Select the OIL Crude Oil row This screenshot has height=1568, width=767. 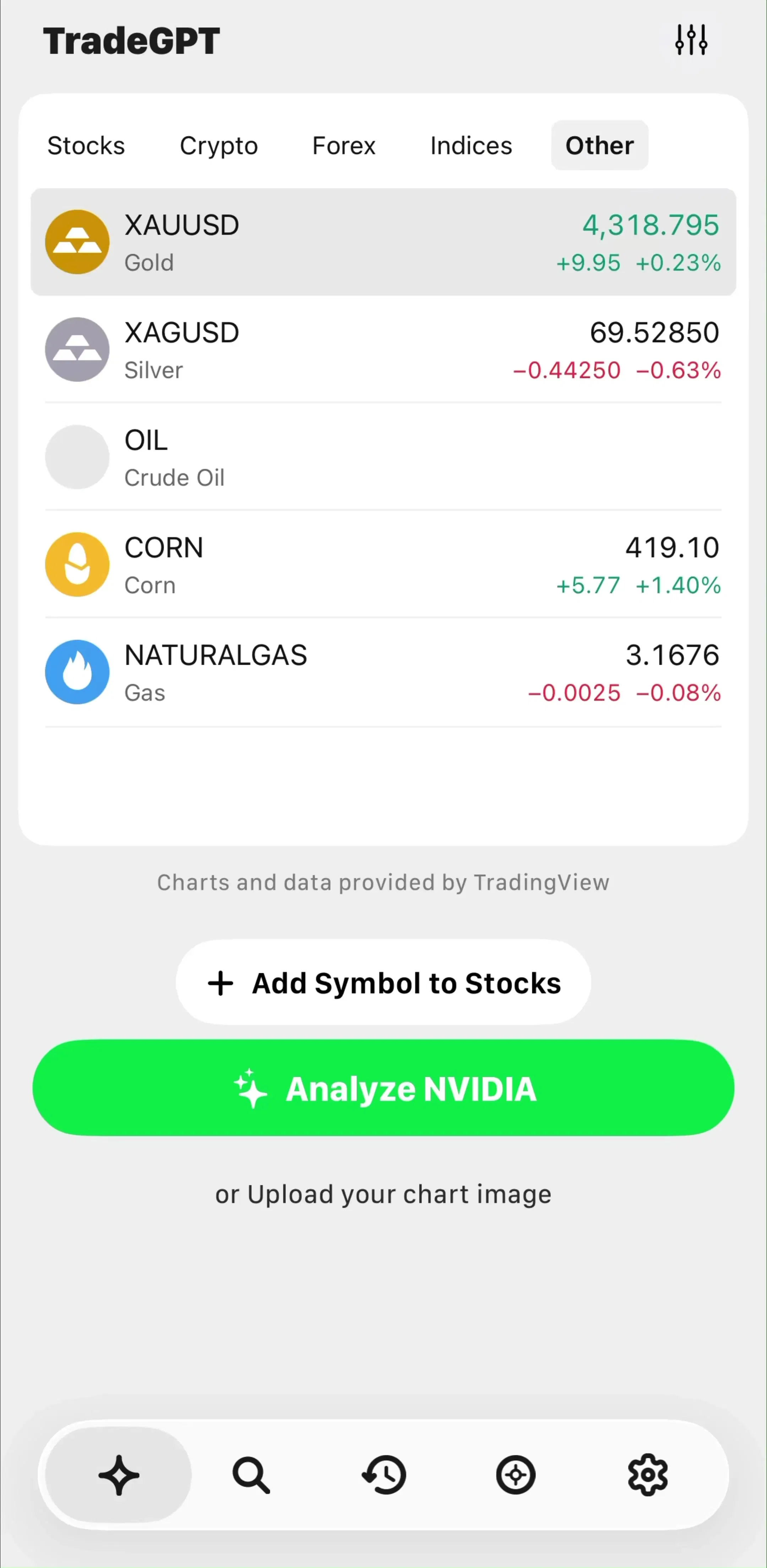click(x=384, y=457)
